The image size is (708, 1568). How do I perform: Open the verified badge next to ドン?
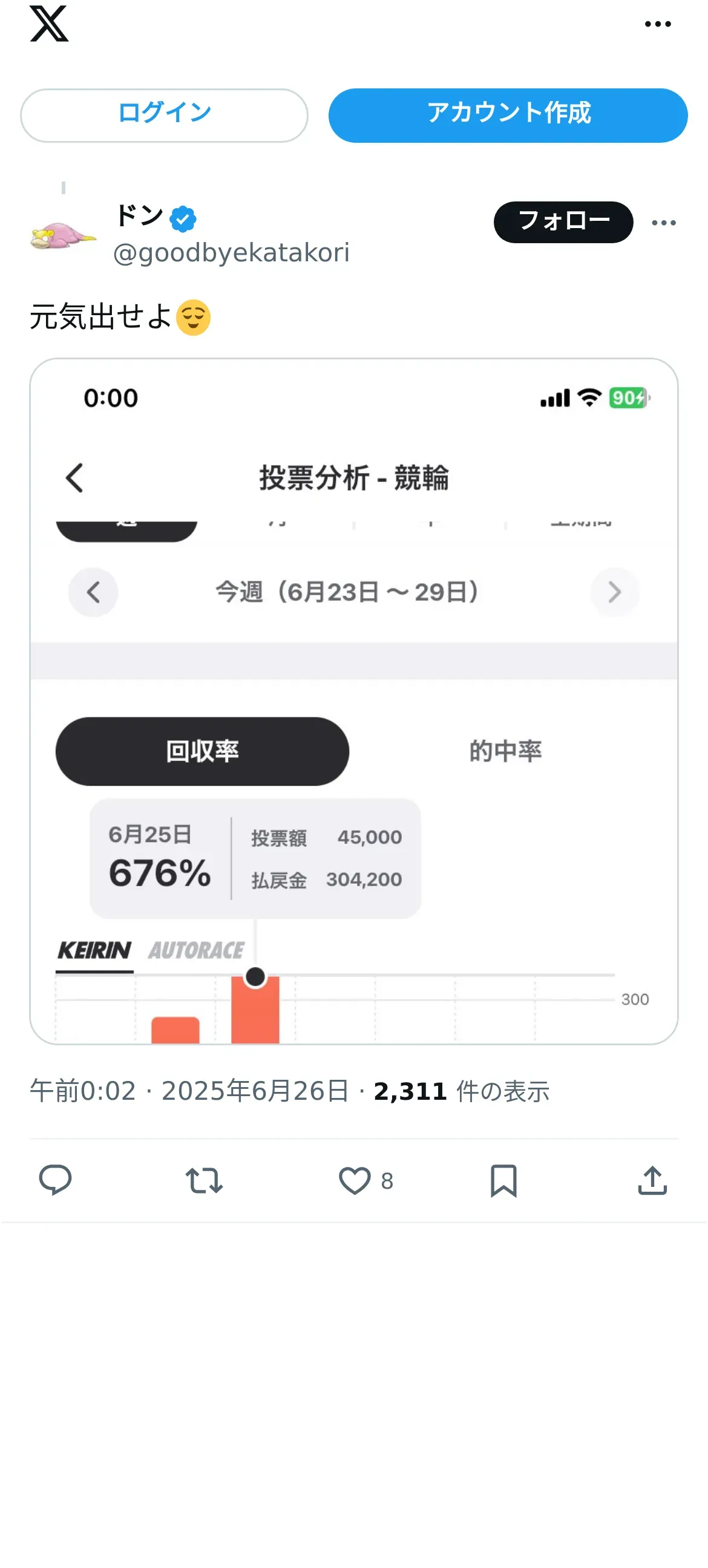click(183, 219)
